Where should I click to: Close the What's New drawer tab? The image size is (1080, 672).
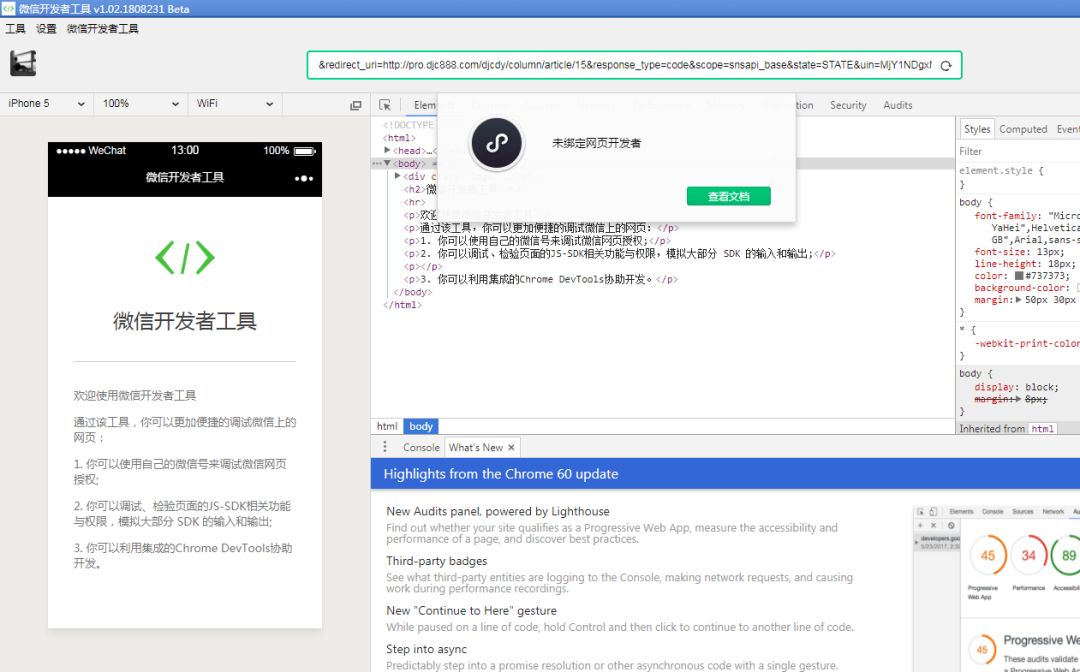pyautogui.click(x=511, y=448)
